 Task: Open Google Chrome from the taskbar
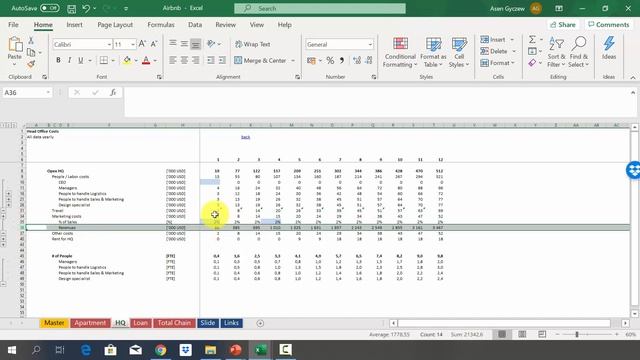(x=160, y=350)
